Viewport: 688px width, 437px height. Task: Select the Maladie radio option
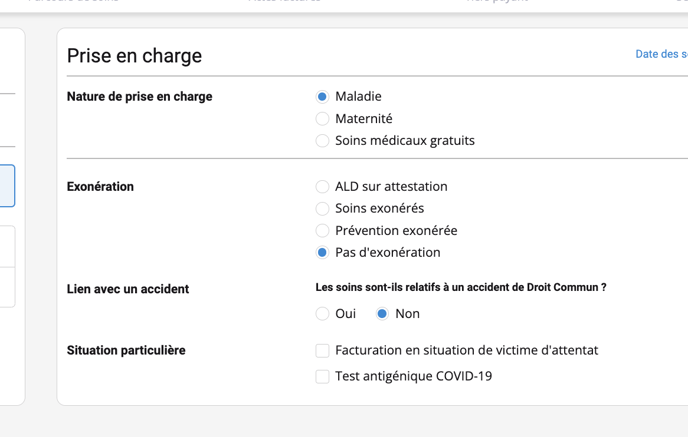pos(322,97)
